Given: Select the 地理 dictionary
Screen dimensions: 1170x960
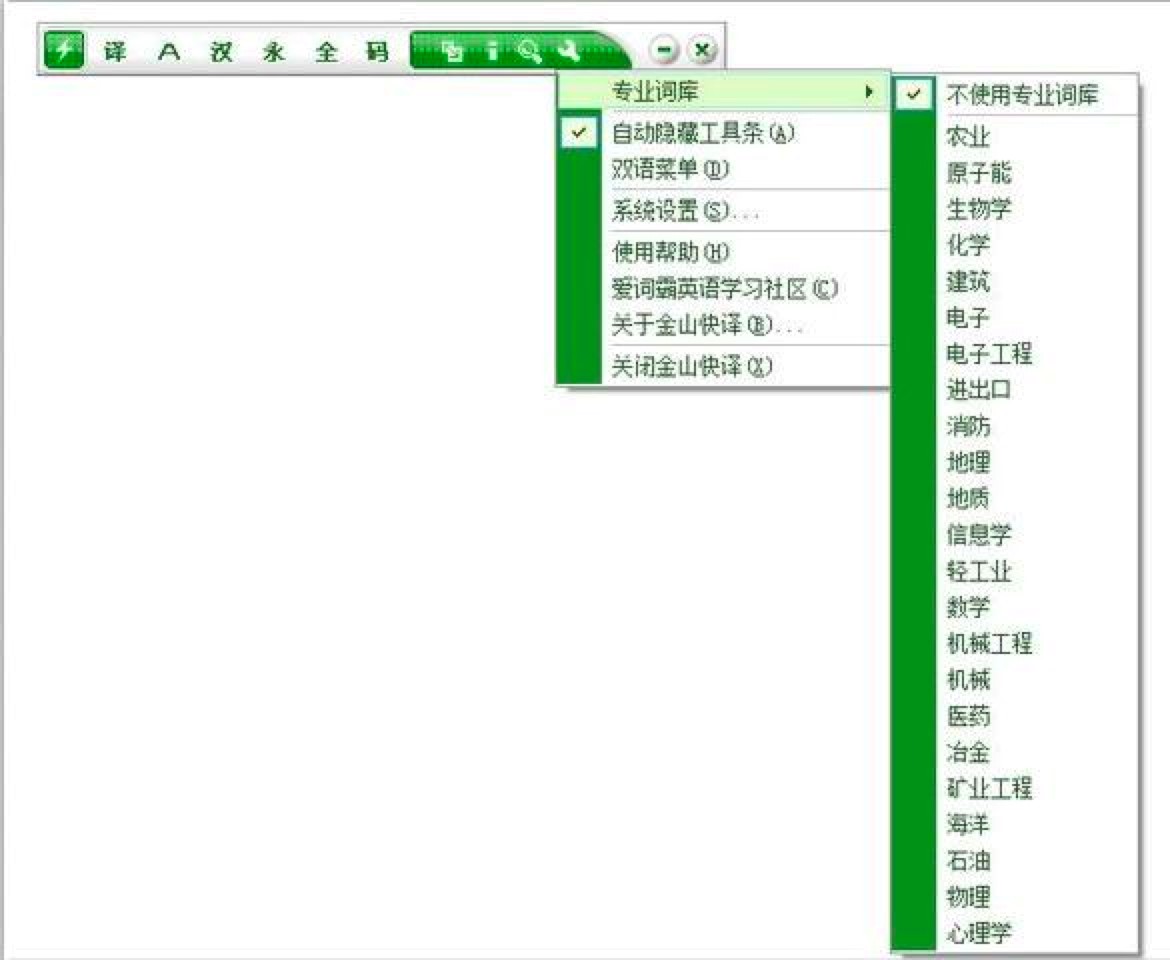Looking at the screenshot, I should tap(1015, 462).
